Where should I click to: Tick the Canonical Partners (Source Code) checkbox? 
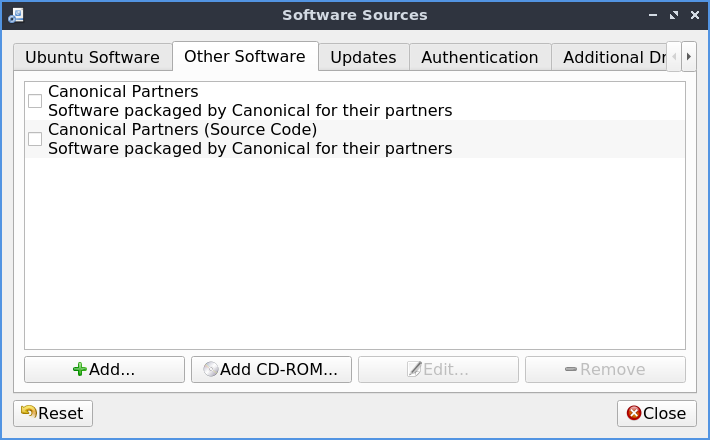tap(35, 139)
